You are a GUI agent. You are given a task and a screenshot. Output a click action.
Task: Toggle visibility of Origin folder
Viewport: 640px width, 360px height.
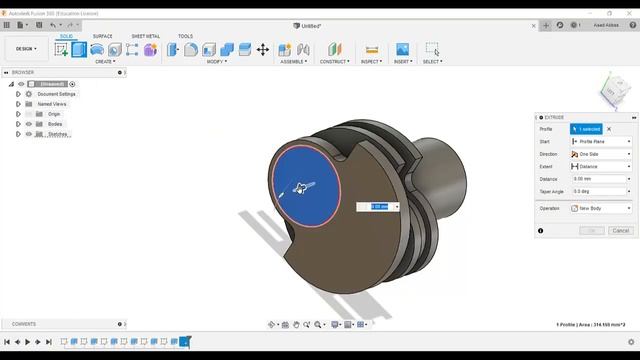pos(29,114)
